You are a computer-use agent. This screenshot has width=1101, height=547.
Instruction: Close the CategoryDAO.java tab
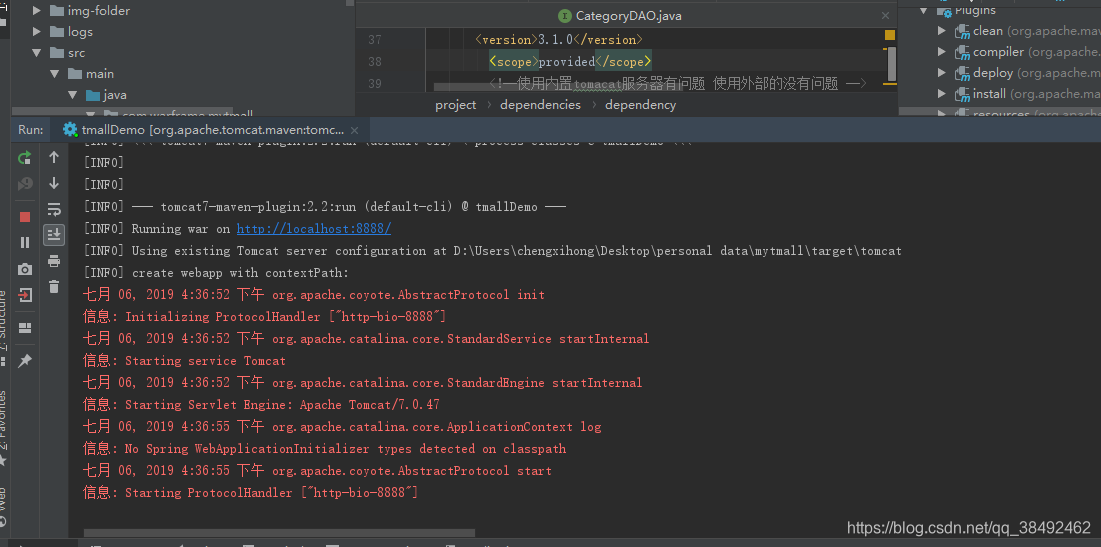(886, 15)
